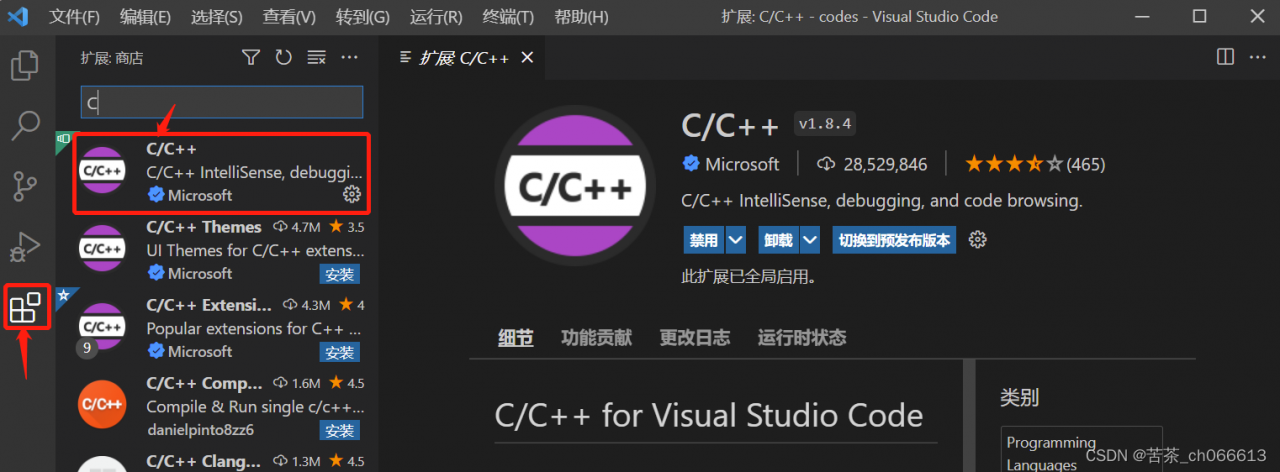Click 切换到预发布版本 button

pos(894,240)
